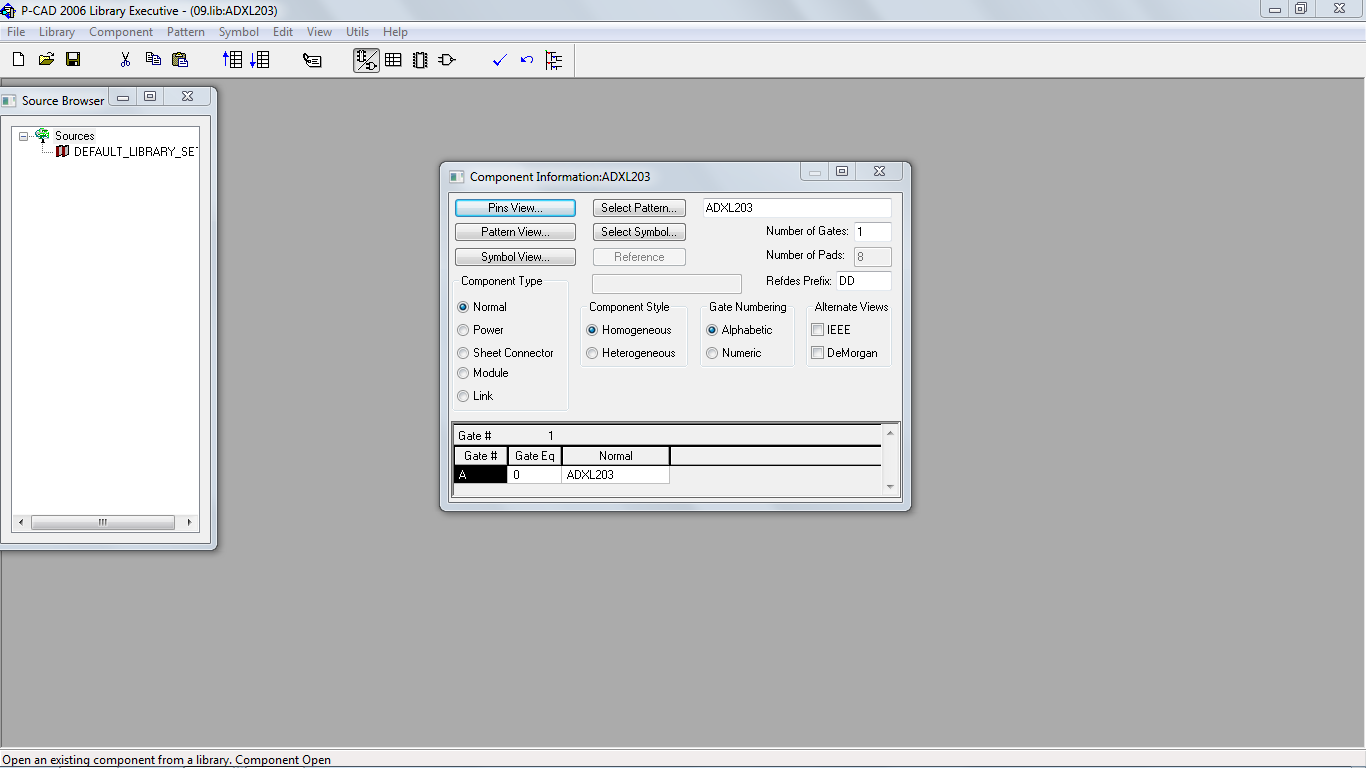Screen dimensions: 1366x768
Task: Click the ADXL203 cell in Normal column
Action: [616, 475]
